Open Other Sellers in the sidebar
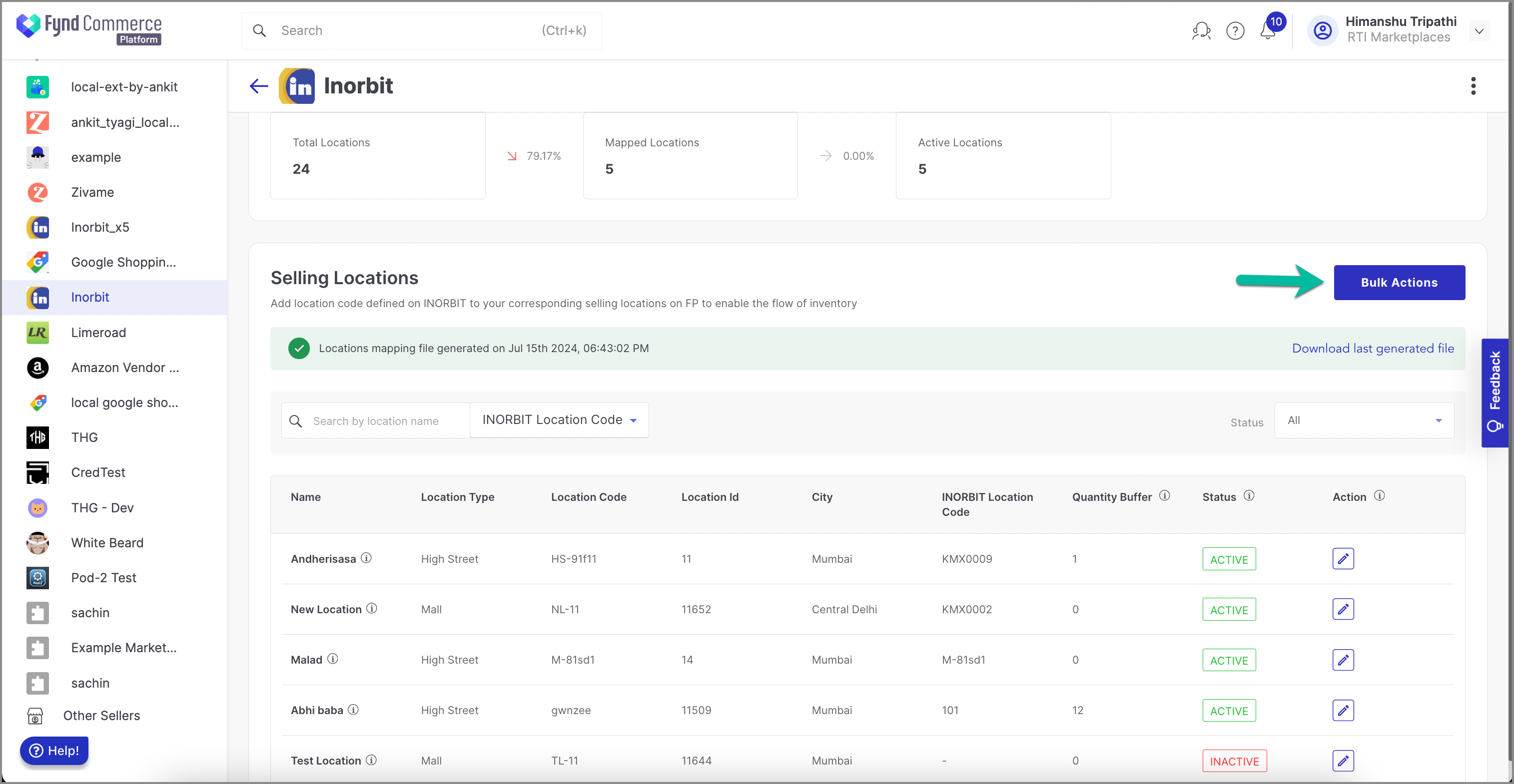The image size is (1514, 784). [x=114, y=715]
